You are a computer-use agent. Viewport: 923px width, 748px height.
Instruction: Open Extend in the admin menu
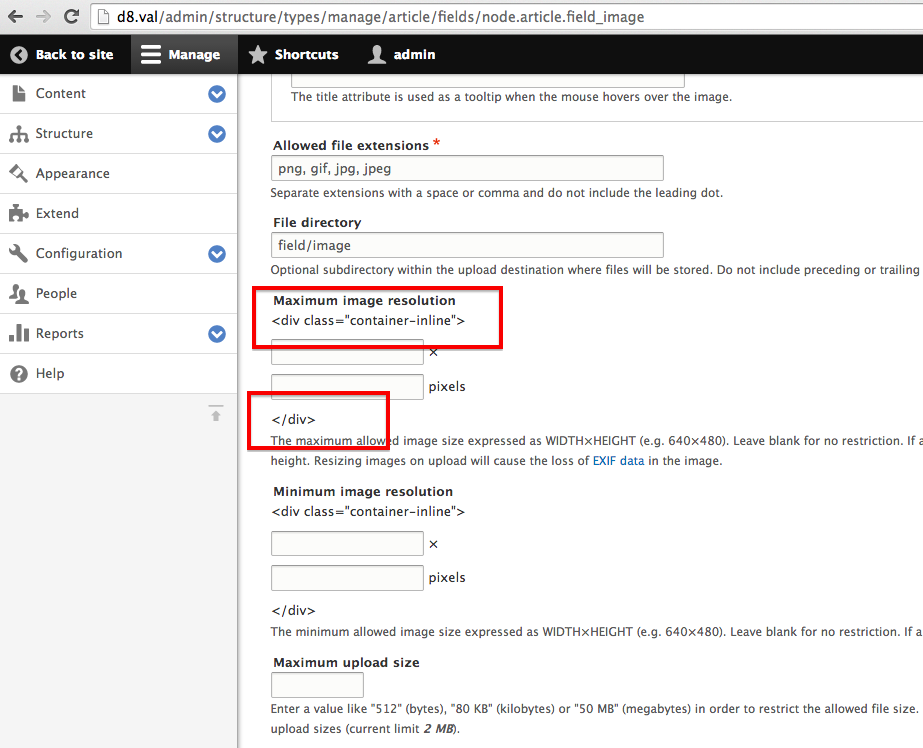[x=57, y=213]
